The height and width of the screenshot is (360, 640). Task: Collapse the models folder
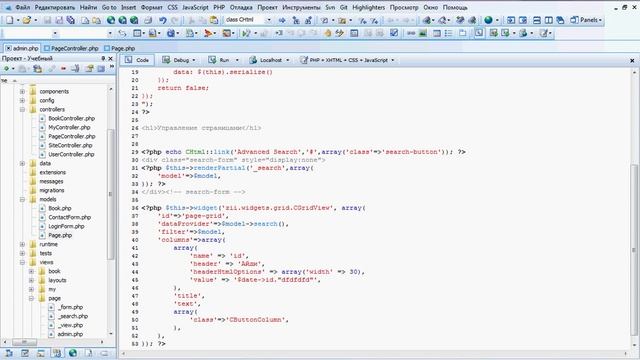coord(22,199)
